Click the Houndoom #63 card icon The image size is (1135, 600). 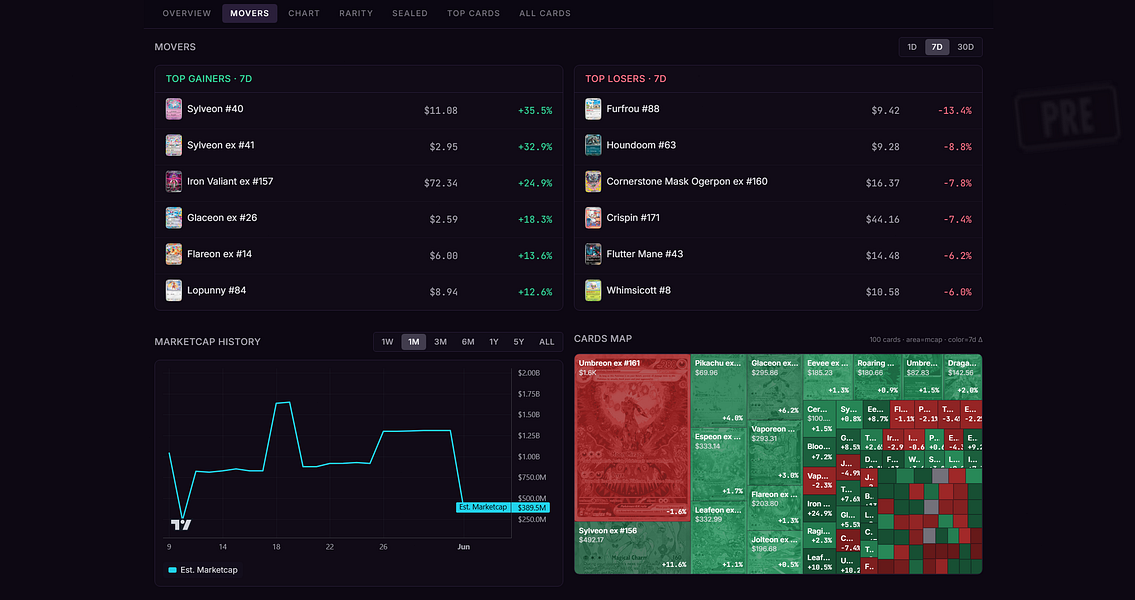point(593,145)
